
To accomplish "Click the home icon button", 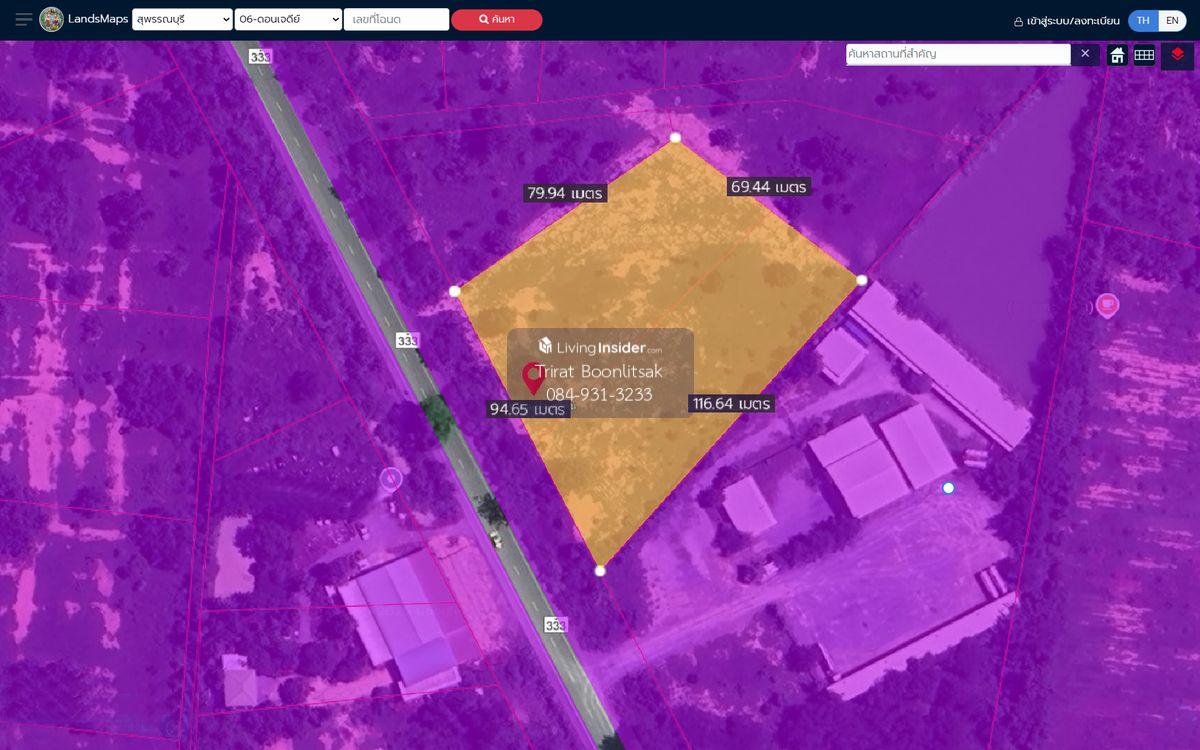I will (x=1117, y=55).
